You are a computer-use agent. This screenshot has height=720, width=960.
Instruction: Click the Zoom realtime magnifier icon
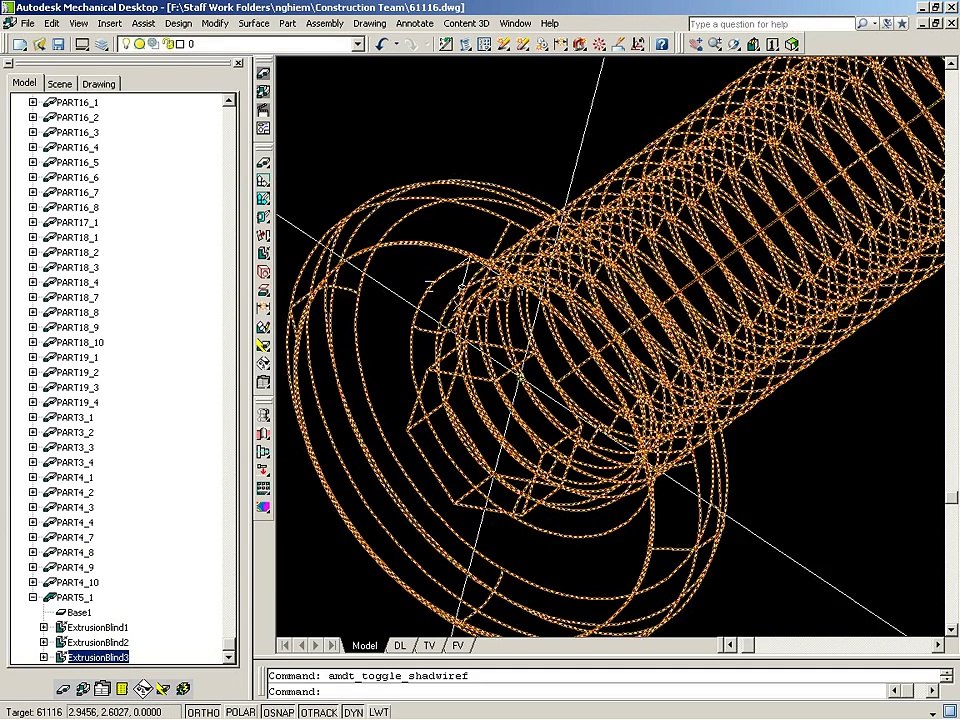(x=714, y=44)
